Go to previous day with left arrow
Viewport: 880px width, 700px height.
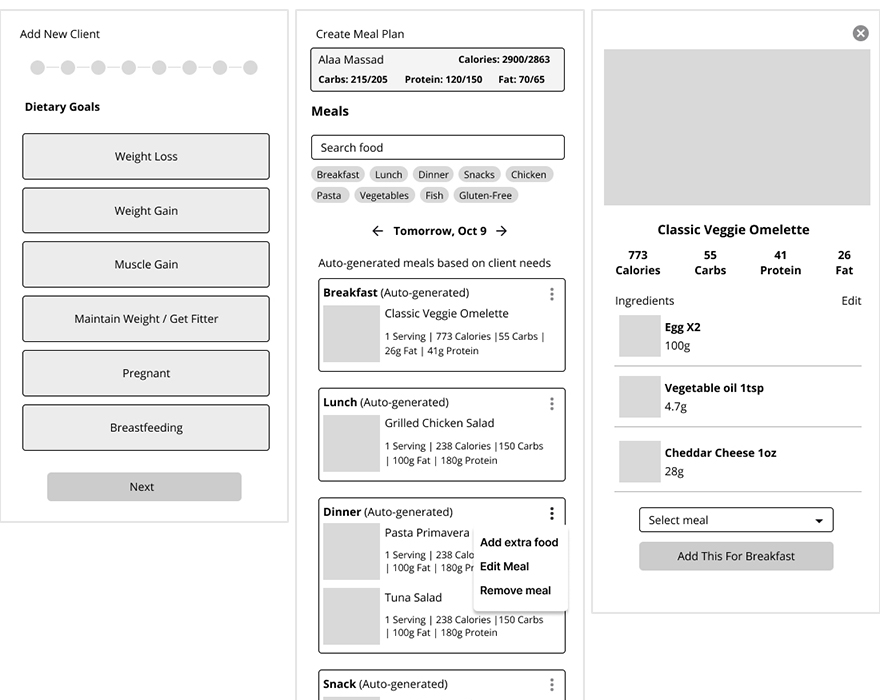[x=378, y=231]
